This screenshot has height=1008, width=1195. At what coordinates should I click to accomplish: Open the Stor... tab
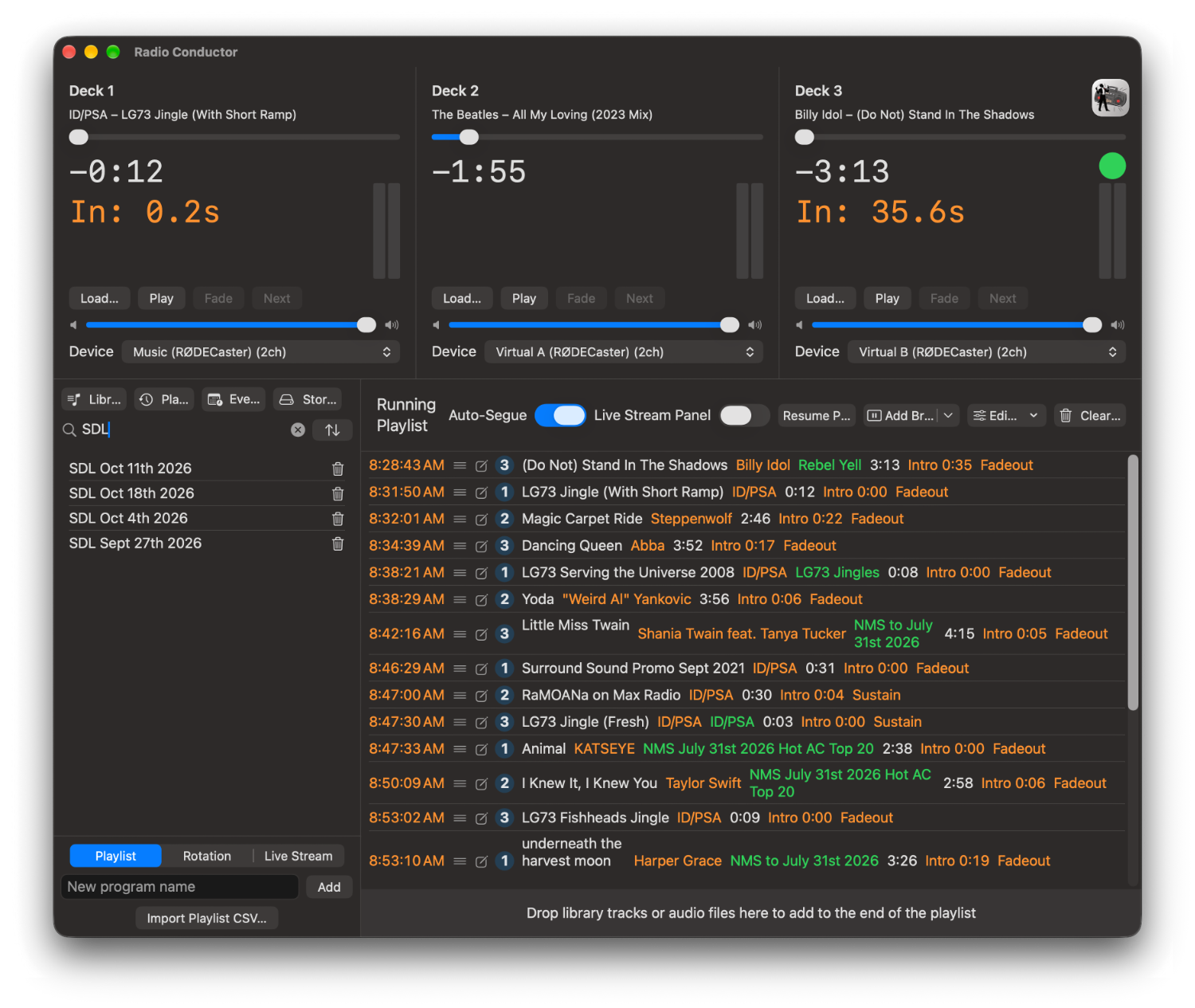pyautogui.click(x=308, y=399)
